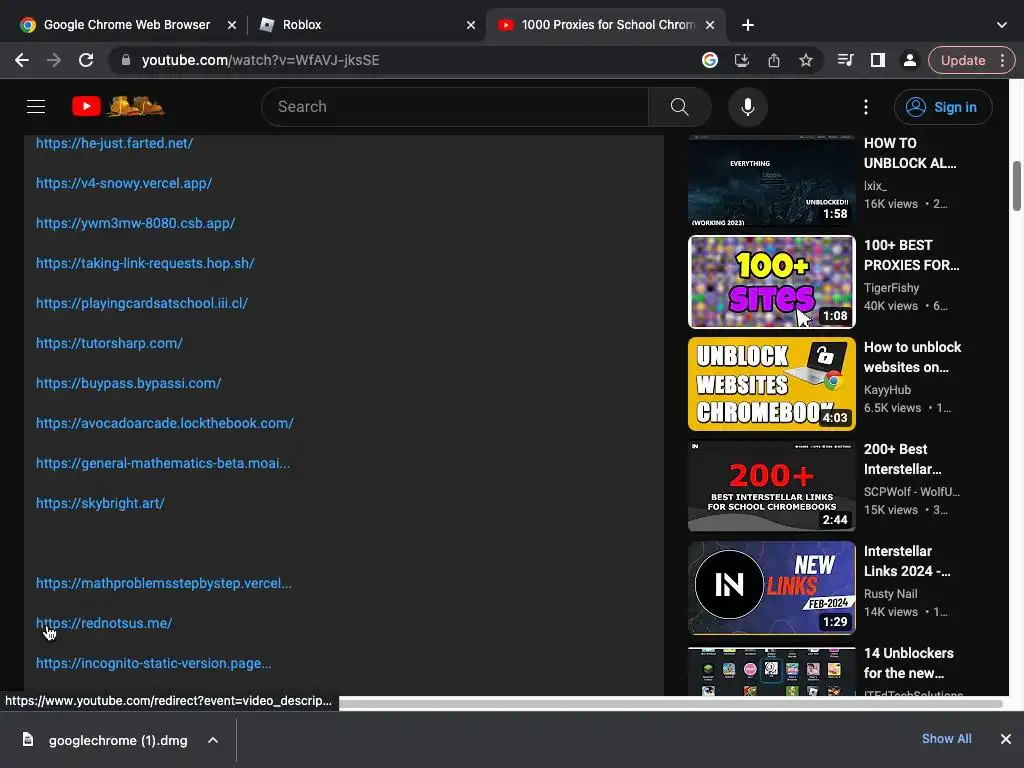Open incognito-static-version.page link

pyautogui.click(x=153, y=663)
